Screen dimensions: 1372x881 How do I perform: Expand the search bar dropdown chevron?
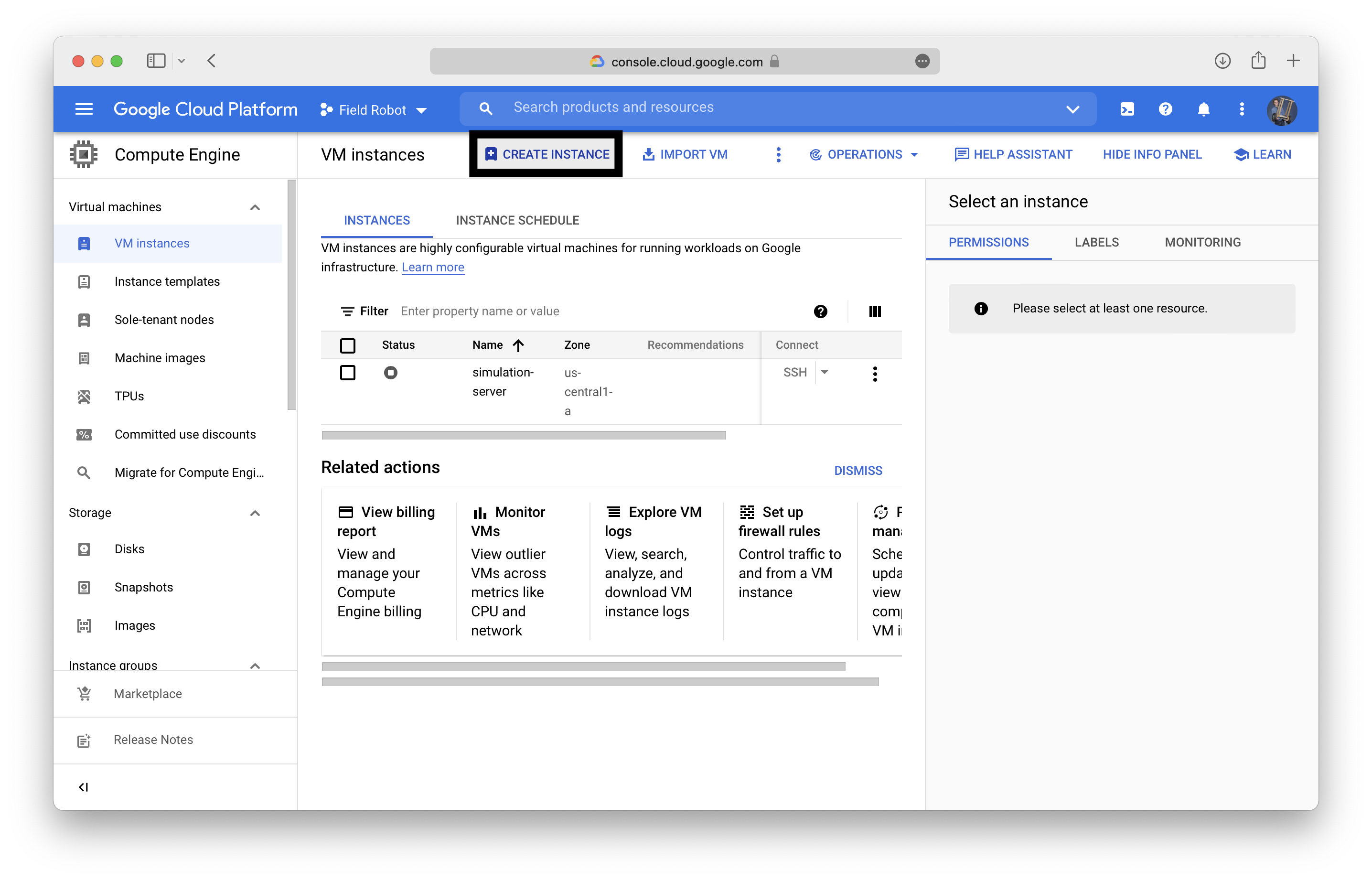pos(1072,109)
